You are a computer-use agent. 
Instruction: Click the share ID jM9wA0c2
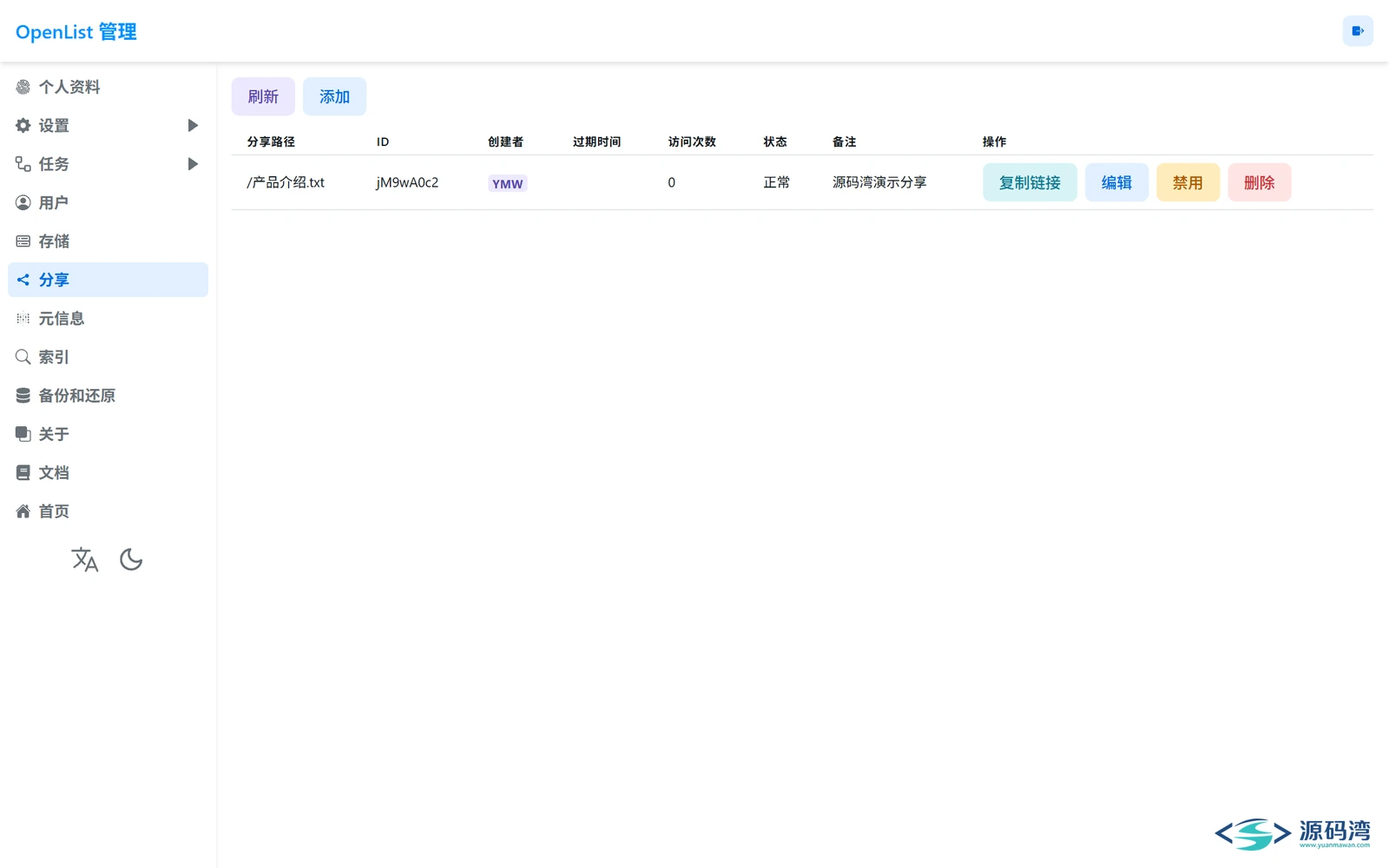click(x=407, y=182)
